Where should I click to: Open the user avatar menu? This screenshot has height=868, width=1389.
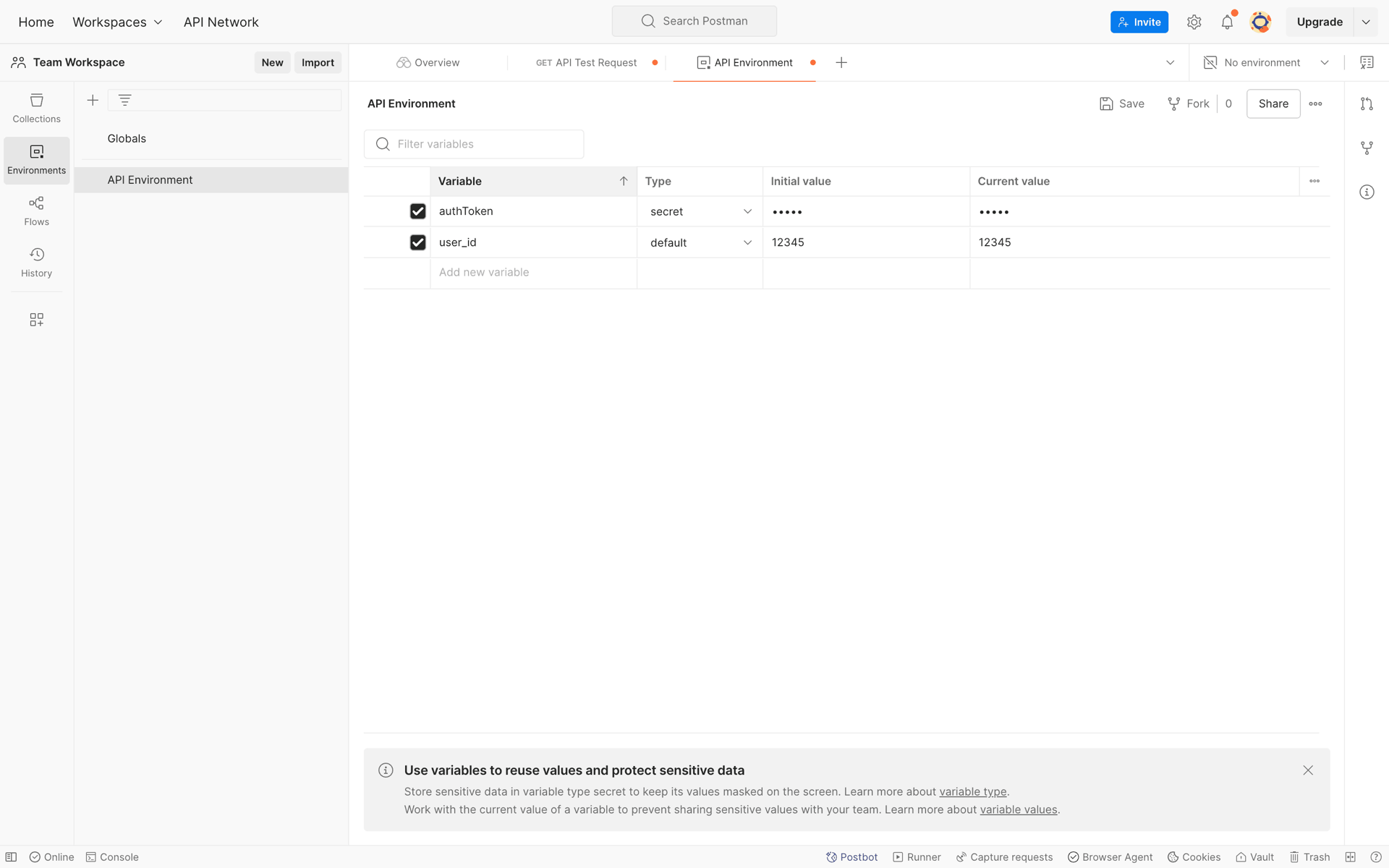point(1260,22)
